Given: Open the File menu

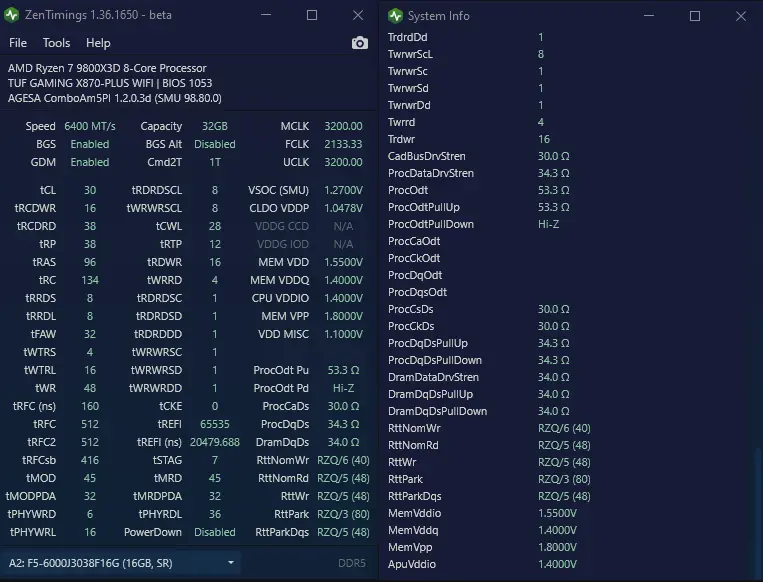Looking at the screenshot, I should tap(18, 43).
